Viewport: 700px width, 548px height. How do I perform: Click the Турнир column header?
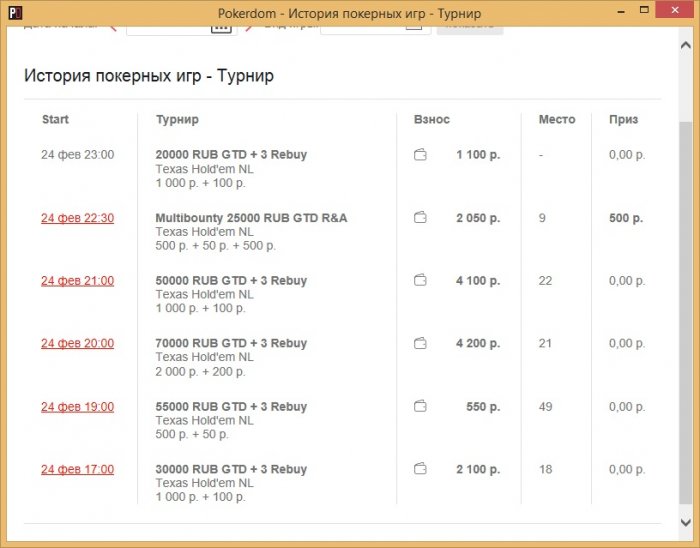click(x=177, y=120)
